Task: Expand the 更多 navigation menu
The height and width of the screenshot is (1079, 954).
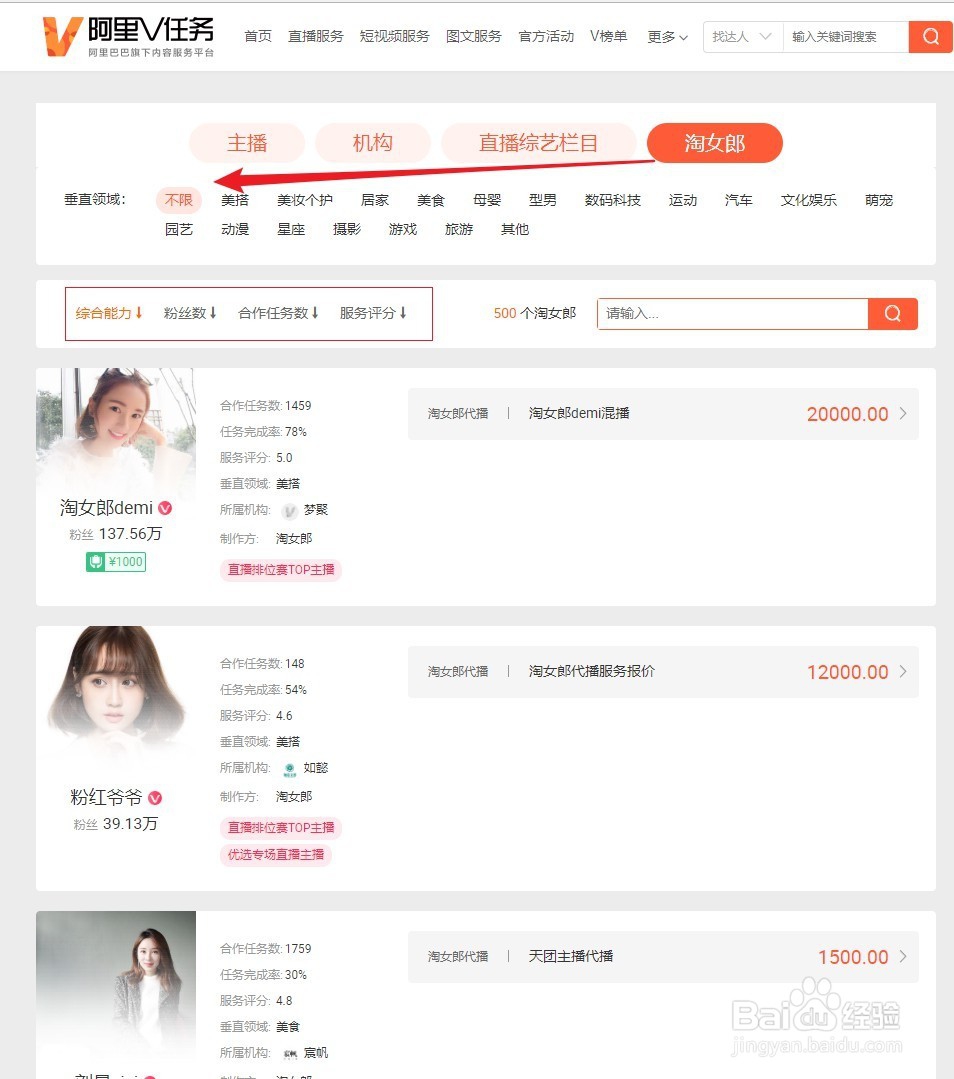Action: pos(667,36)
